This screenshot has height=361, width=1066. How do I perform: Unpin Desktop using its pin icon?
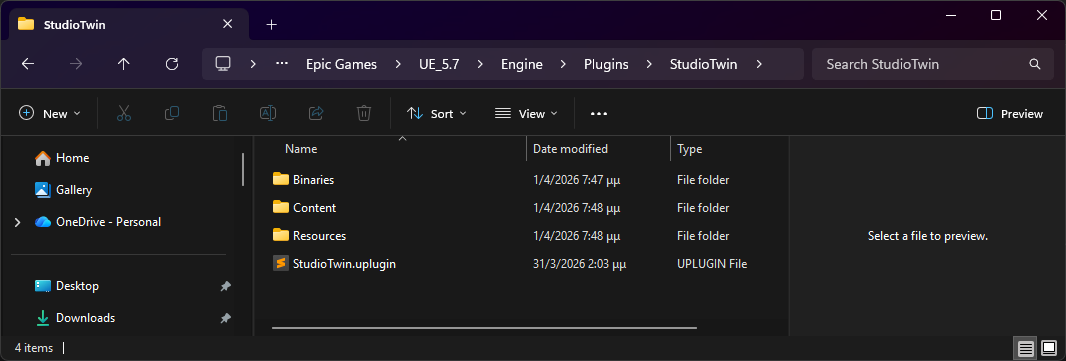[225, 286]
